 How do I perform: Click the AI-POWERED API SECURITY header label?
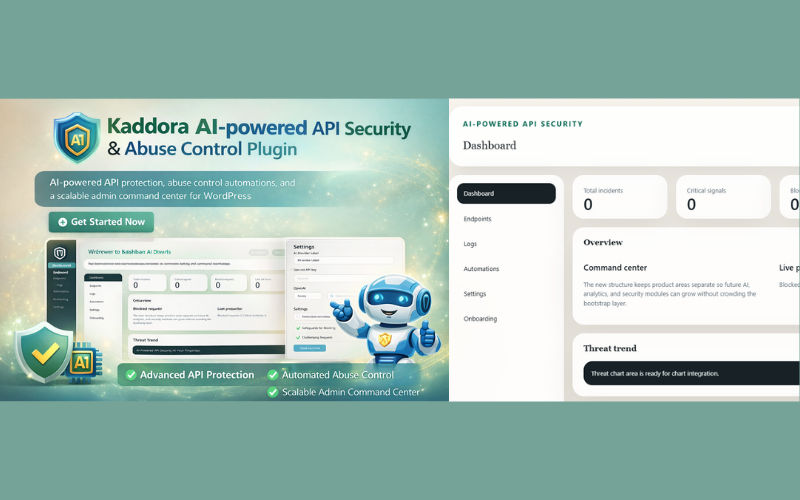522,123
